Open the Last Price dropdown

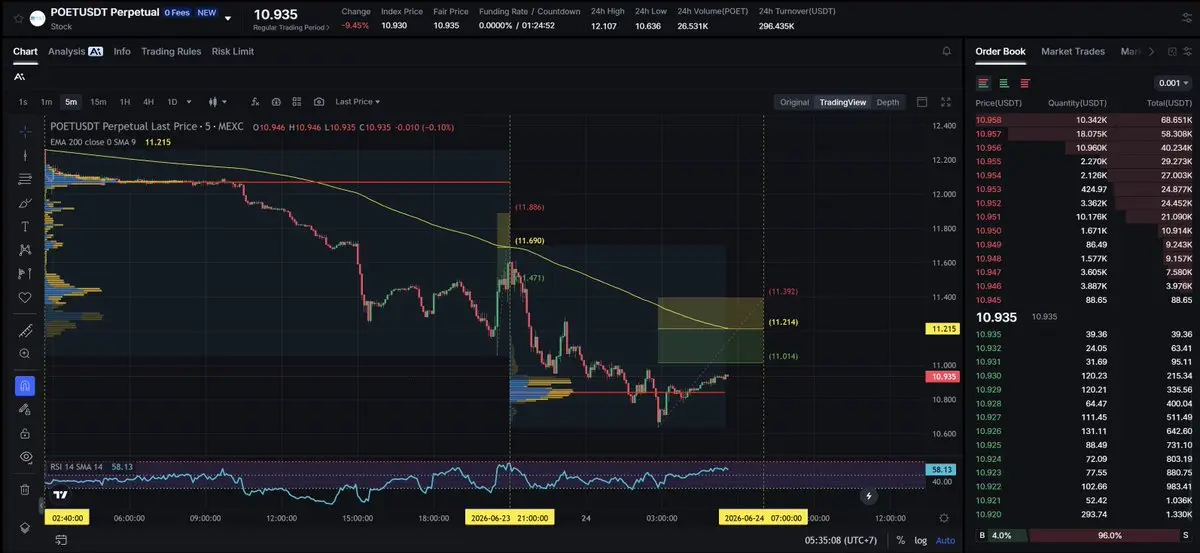coord(357,102)
